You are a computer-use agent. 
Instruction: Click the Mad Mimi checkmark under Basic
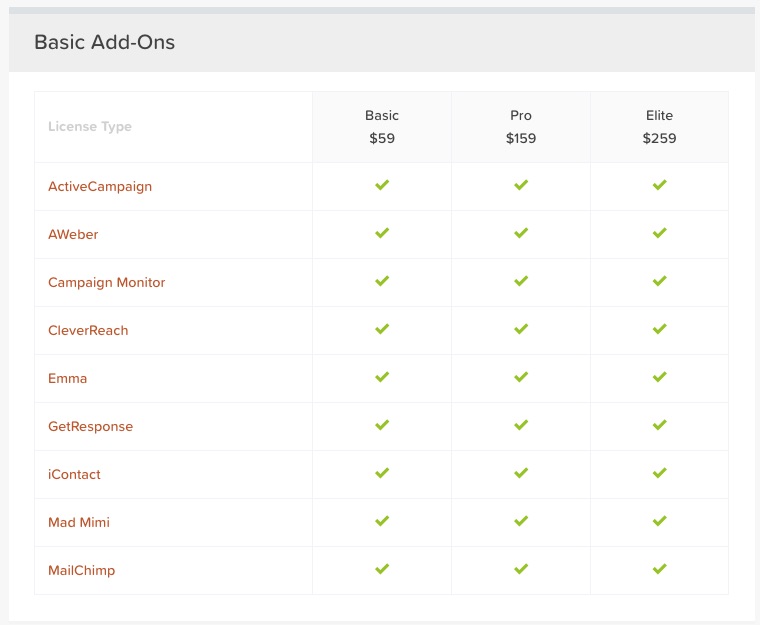pyautogui.click(x=382, y=521)
